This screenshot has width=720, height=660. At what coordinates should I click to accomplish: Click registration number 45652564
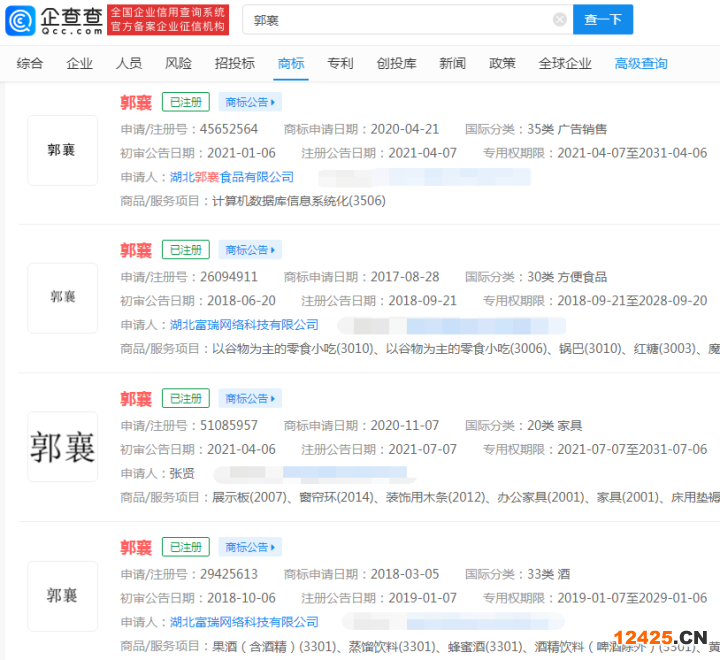(229, 129)
